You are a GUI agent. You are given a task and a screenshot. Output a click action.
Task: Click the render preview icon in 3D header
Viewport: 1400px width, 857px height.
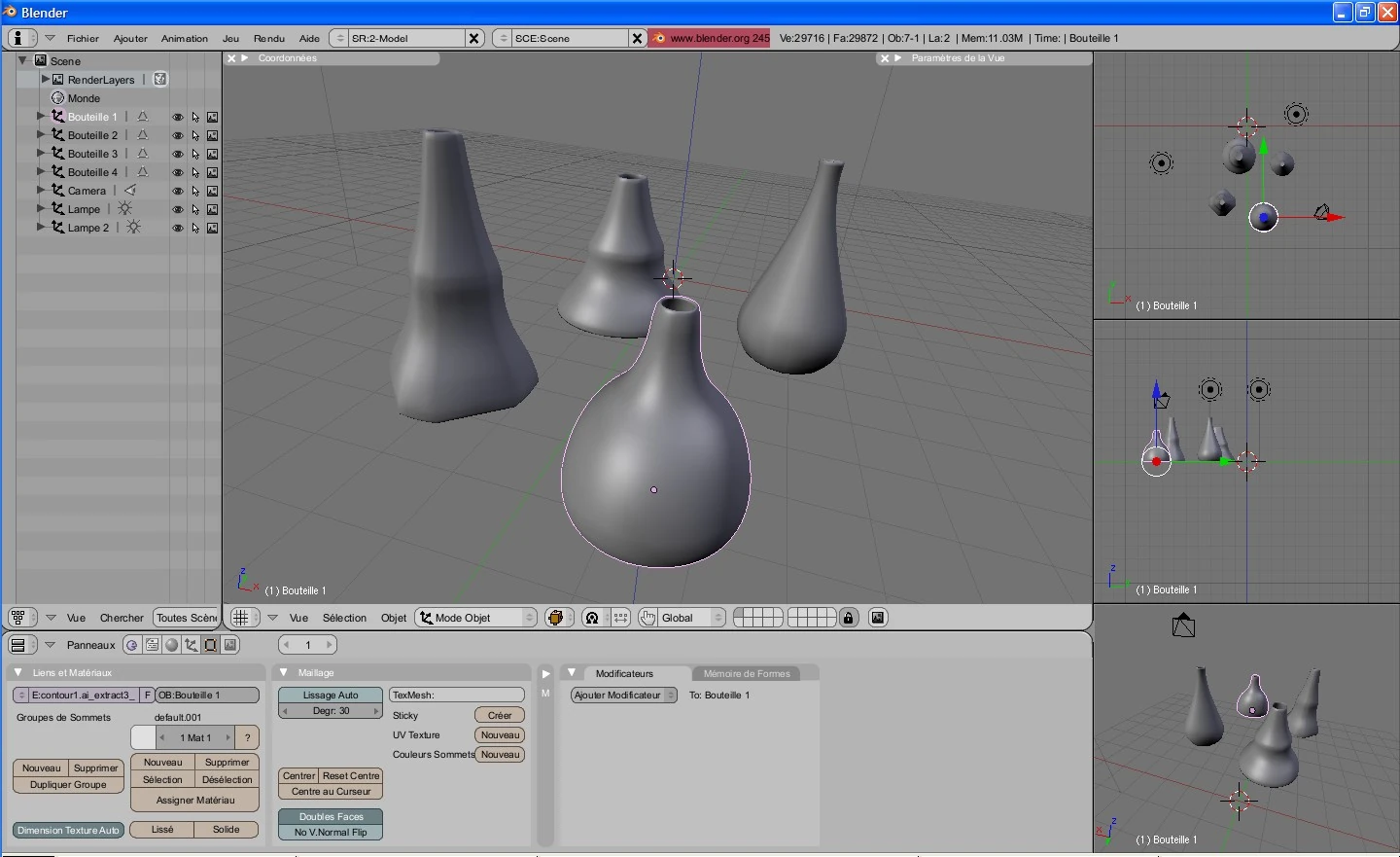(878, 618)
